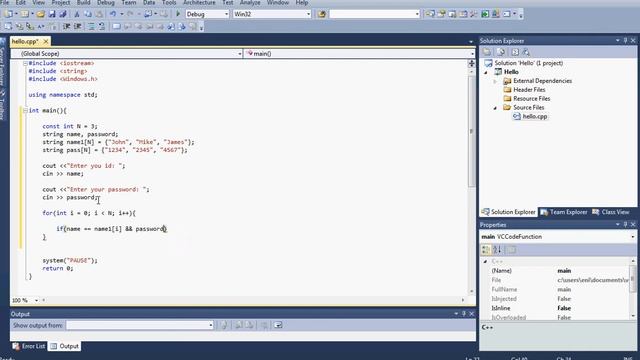Open the Analyze menu

[250, 2]
